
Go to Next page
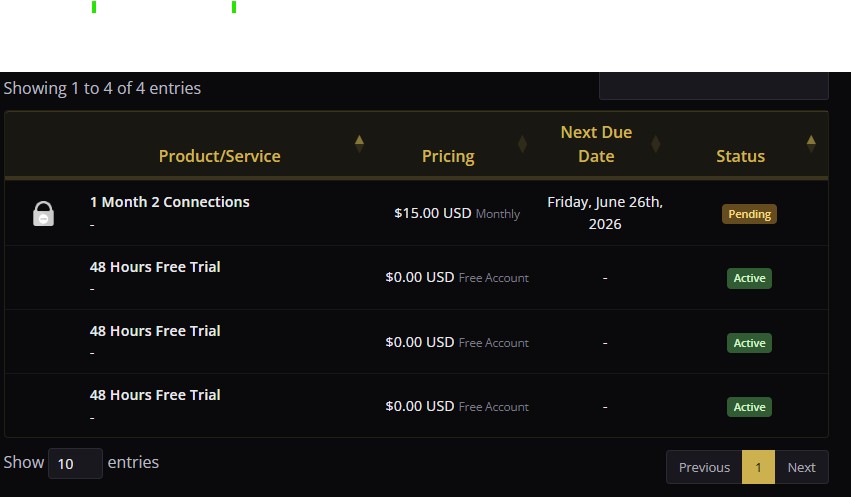point(801,467)
